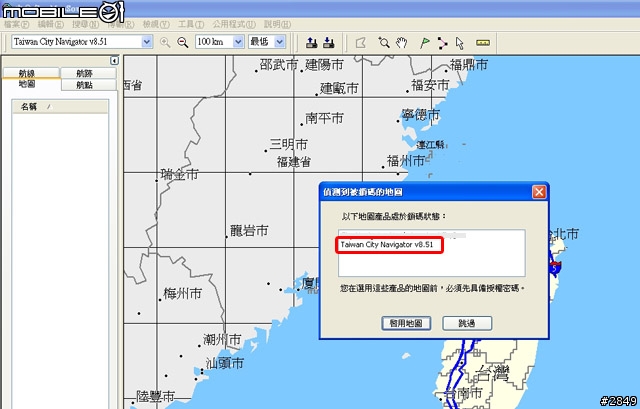640x409 pixels.
Task: Click the 啟用地圖 button in dialog
Action: pos(406,323)
